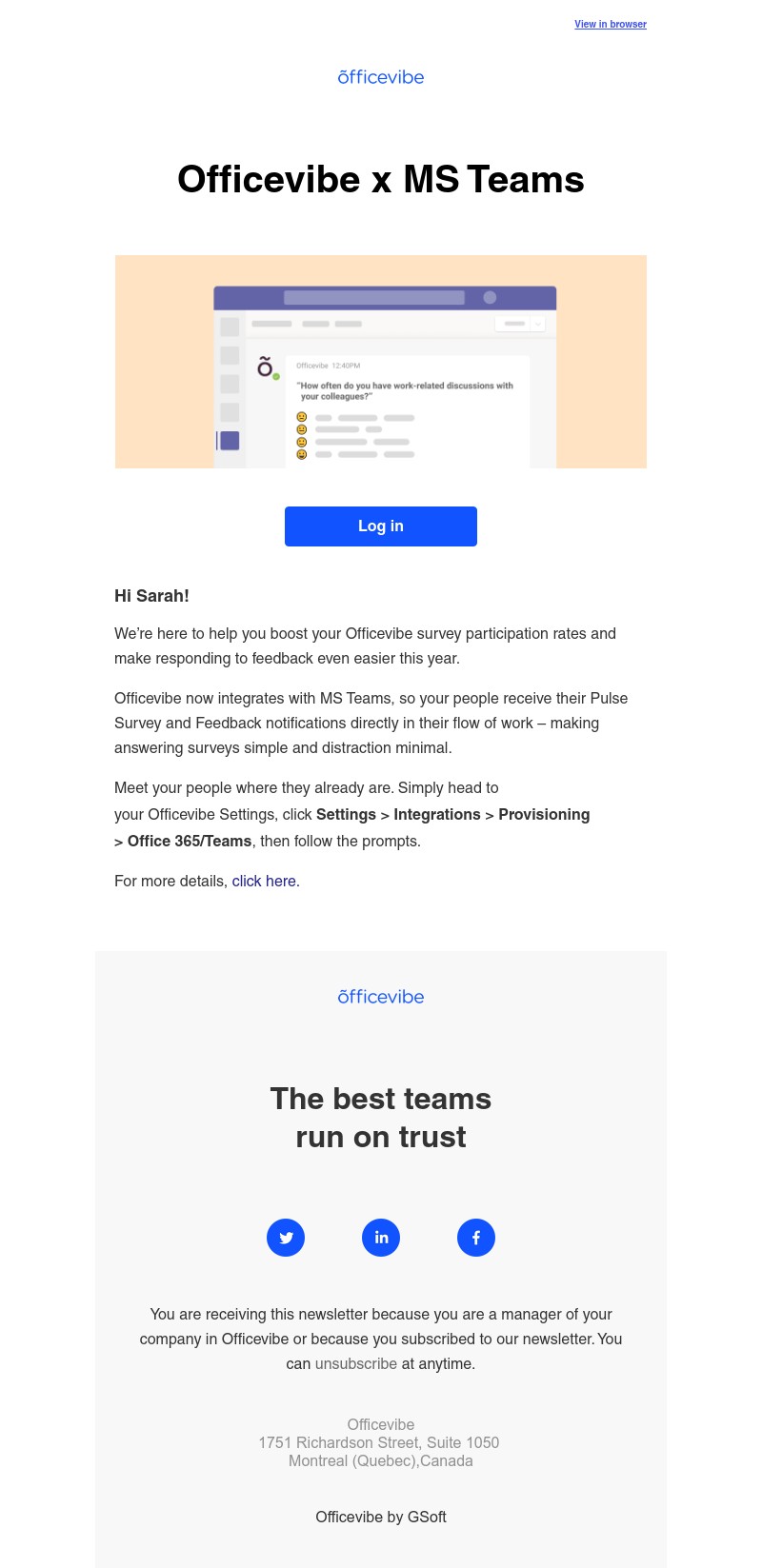Click the MS Teams hero image
Screen dimensions: 762x1568
(x=381, y=362)
